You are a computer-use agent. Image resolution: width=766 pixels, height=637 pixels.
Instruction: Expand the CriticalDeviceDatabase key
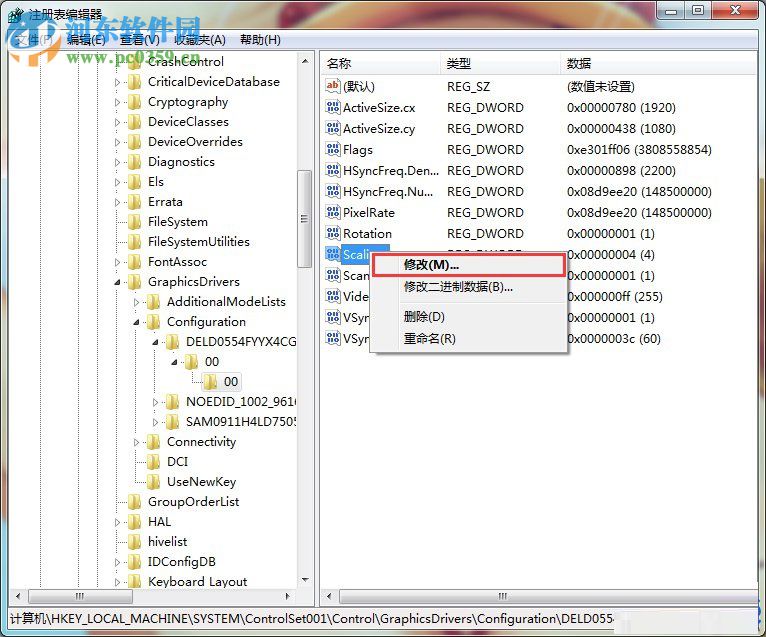coord(117,83)
